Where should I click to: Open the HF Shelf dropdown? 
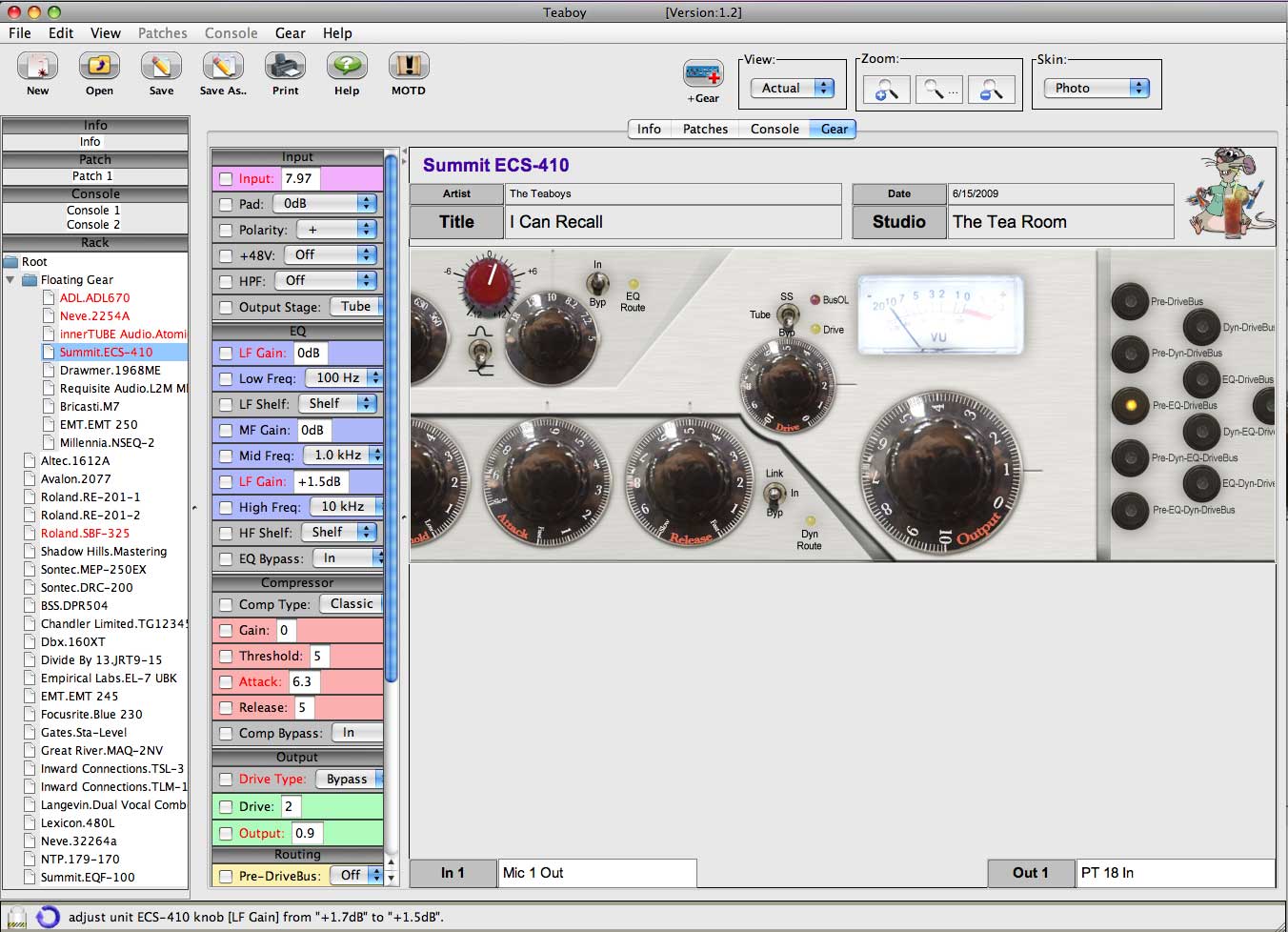pyautogui.click(x=338, y=532)
